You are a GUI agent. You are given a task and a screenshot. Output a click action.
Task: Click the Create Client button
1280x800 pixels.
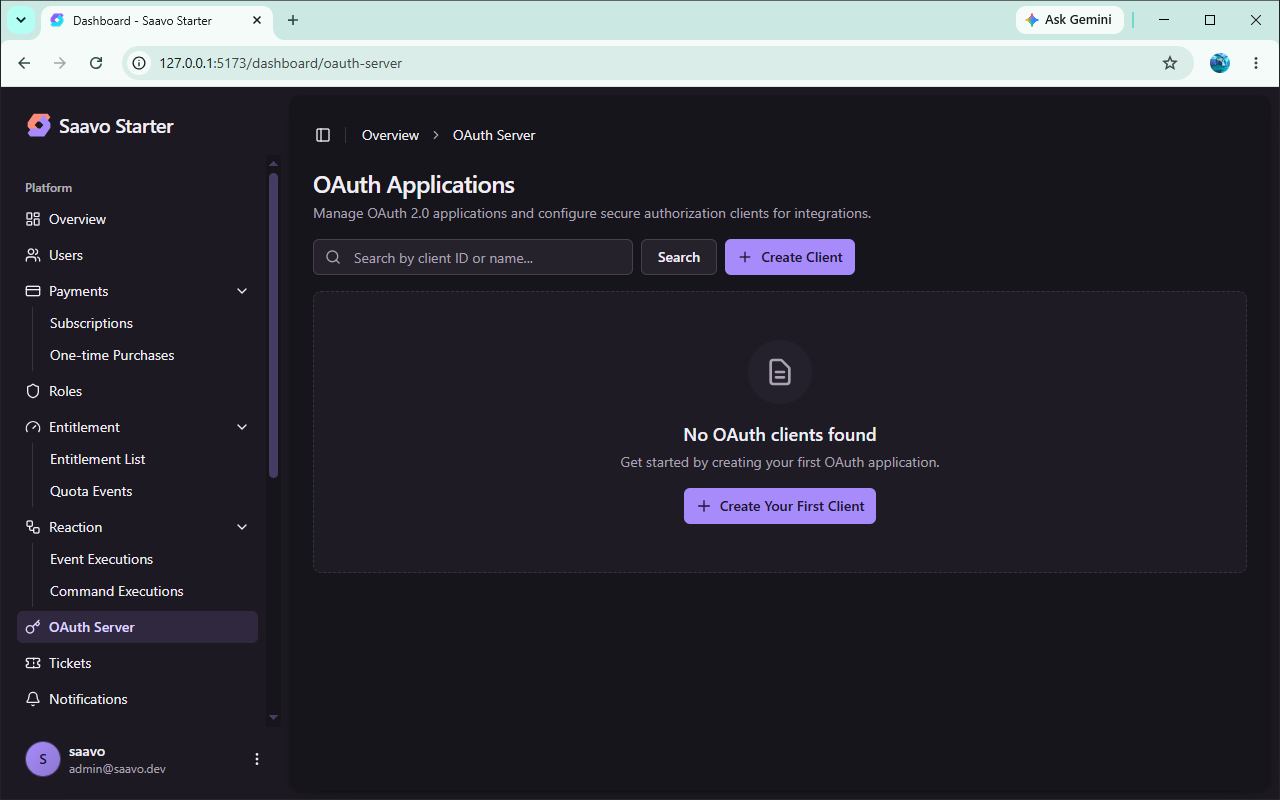[790, 257]
